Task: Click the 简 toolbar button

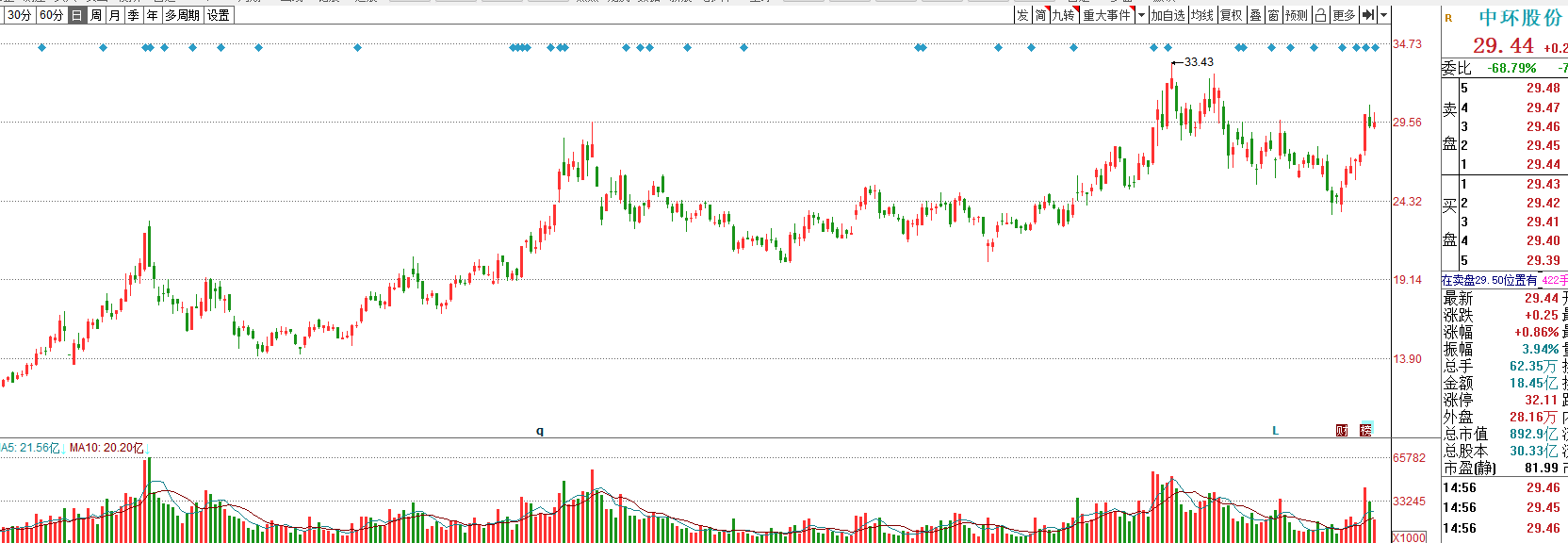Action: (1041, 15)
